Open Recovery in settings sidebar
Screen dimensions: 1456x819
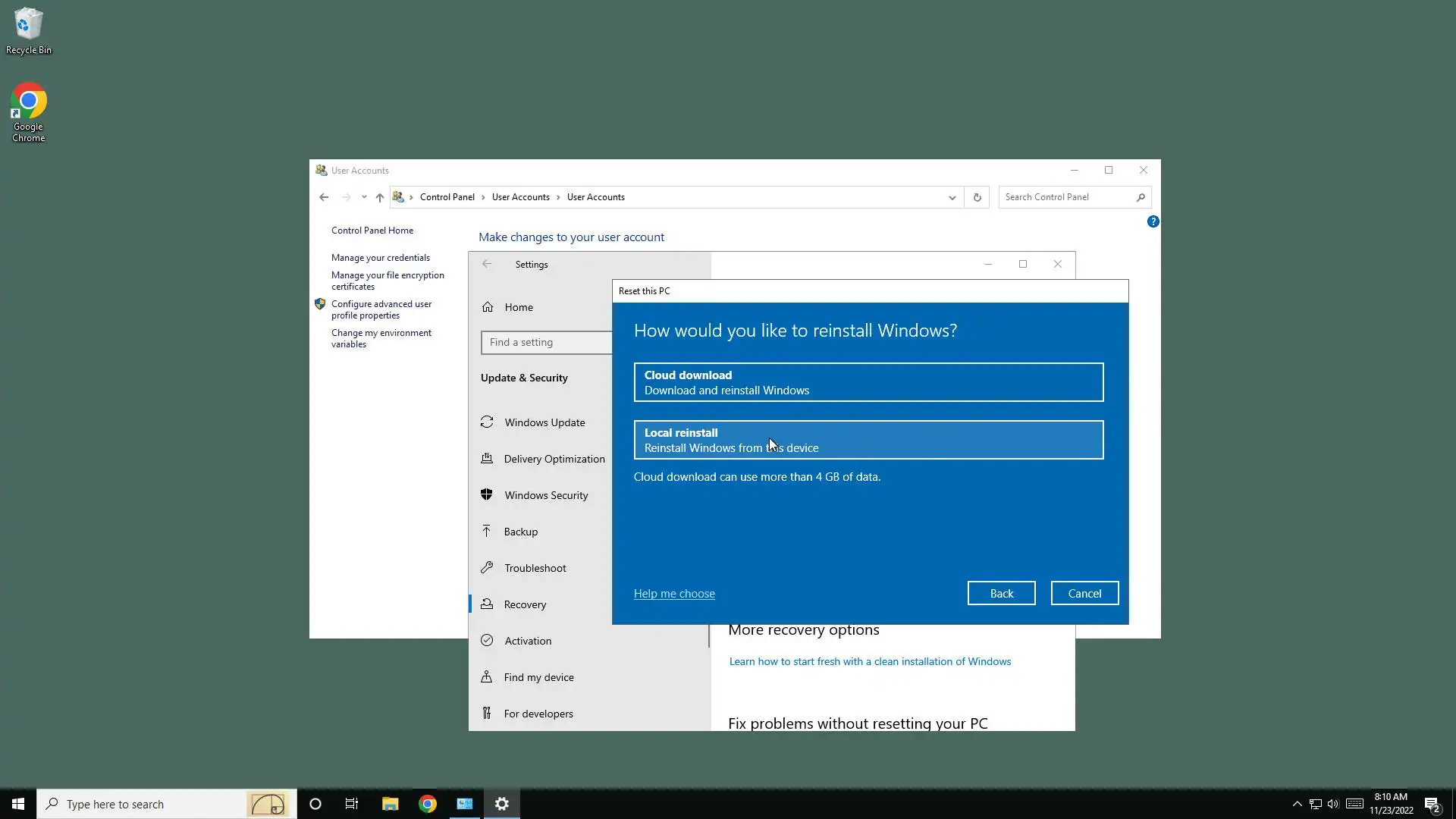click(x=525, y=604)
